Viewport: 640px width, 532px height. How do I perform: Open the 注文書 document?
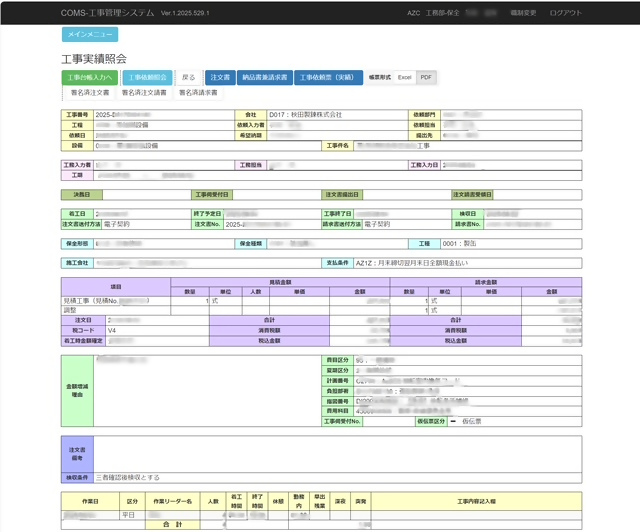[x=219, y=77]
